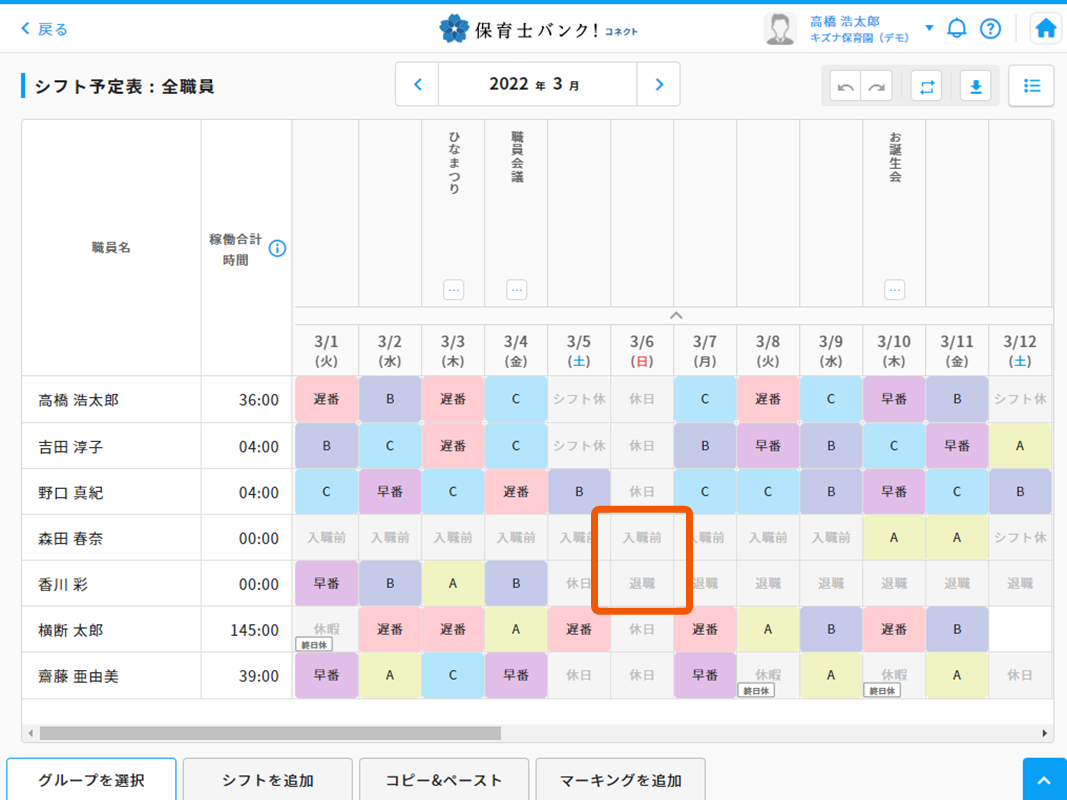Image resolution: width=1067 pixels, height=800 pixels.
Task: Click the horizontal scrollbar thumb
Action: tap(270, 733)
